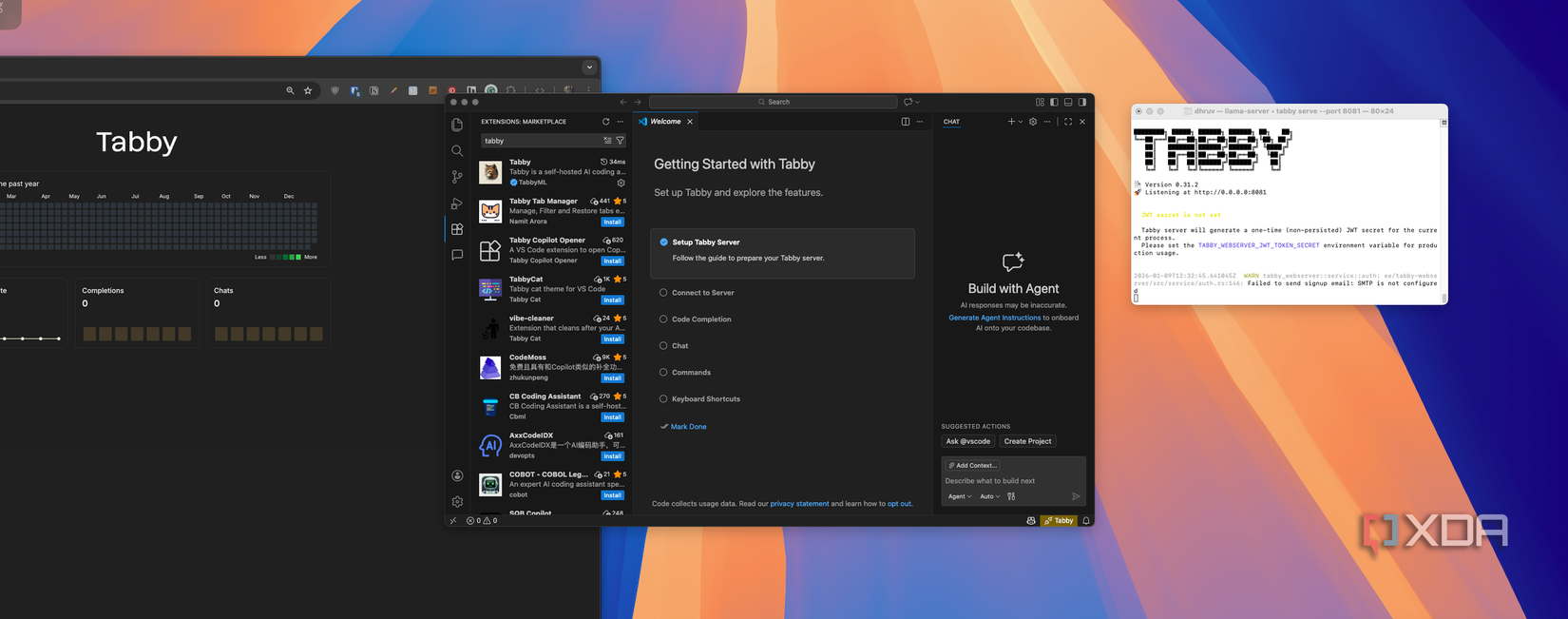The image size is (1568, 619).
Task: Open zoom magnifier in browser address bar
Action: (290, 90)
